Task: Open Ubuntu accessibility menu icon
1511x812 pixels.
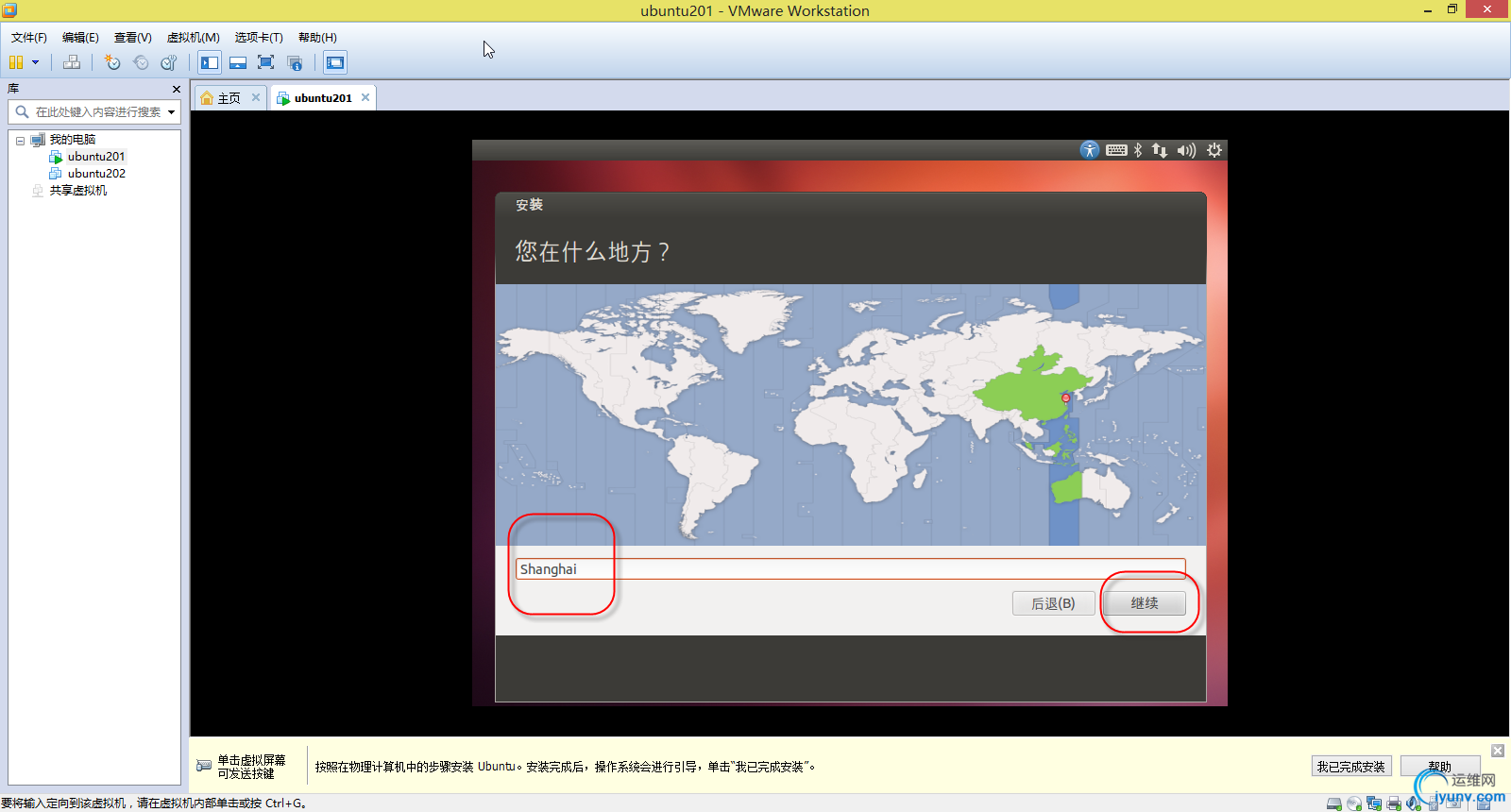Action: click(1090, 150)
